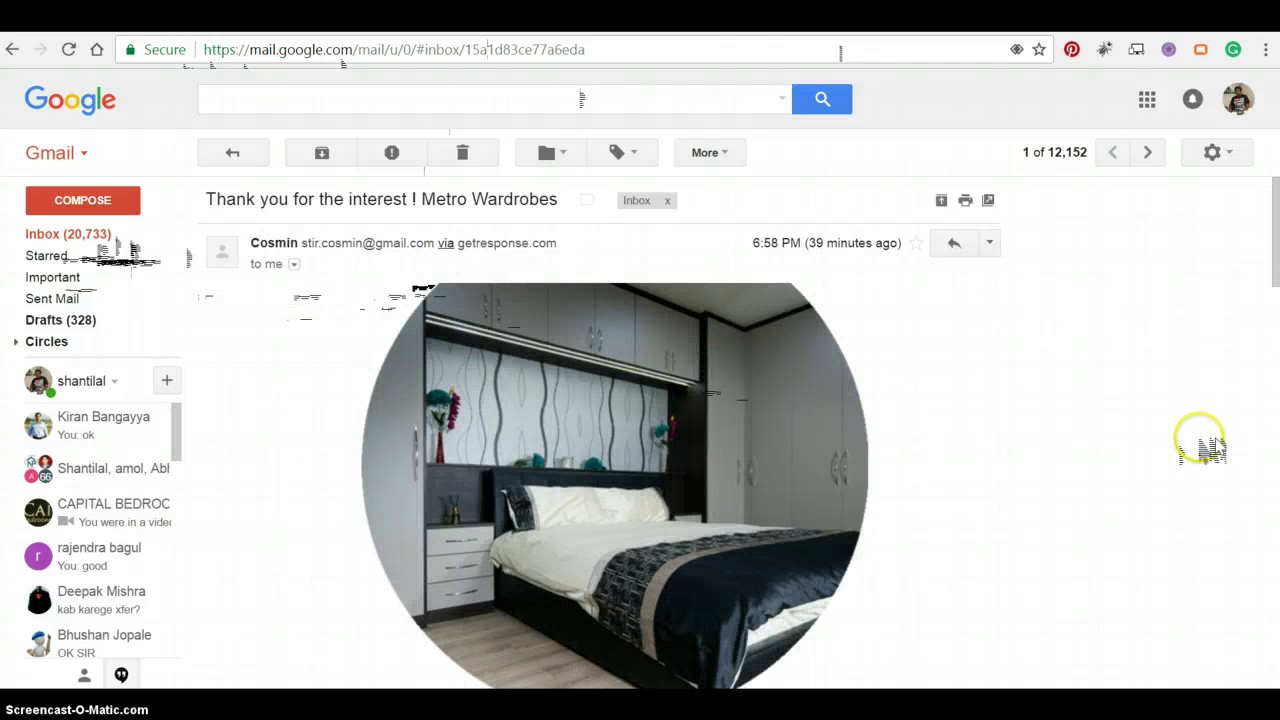
Task: Star the message from Cosmin
Action: (x=916, y=243)
